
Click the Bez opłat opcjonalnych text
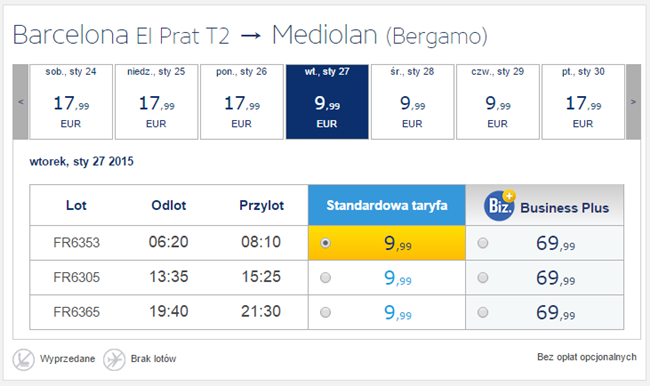click(587, 357)
